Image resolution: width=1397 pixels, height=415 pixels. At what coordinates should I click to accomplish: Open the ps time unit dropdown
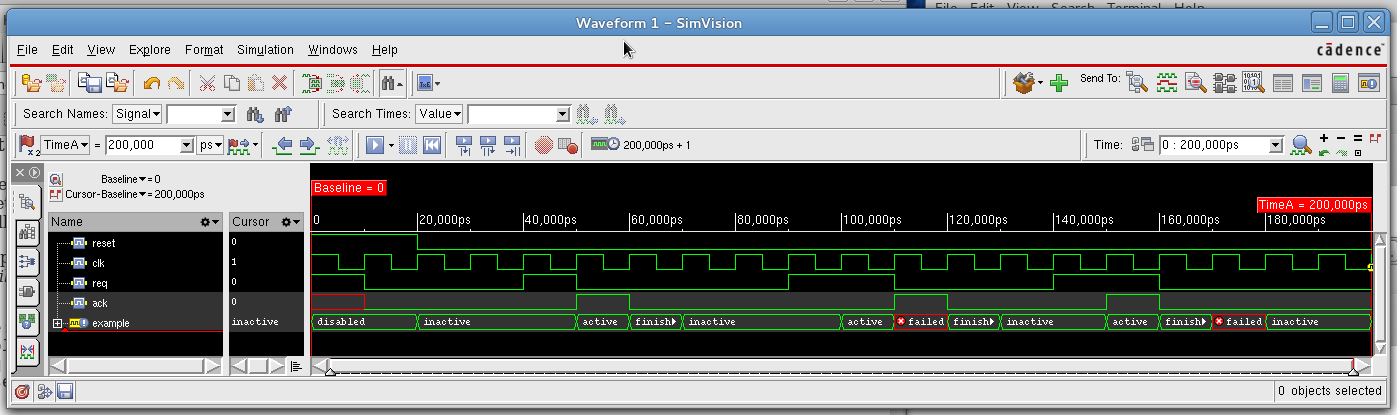point(210,145)
